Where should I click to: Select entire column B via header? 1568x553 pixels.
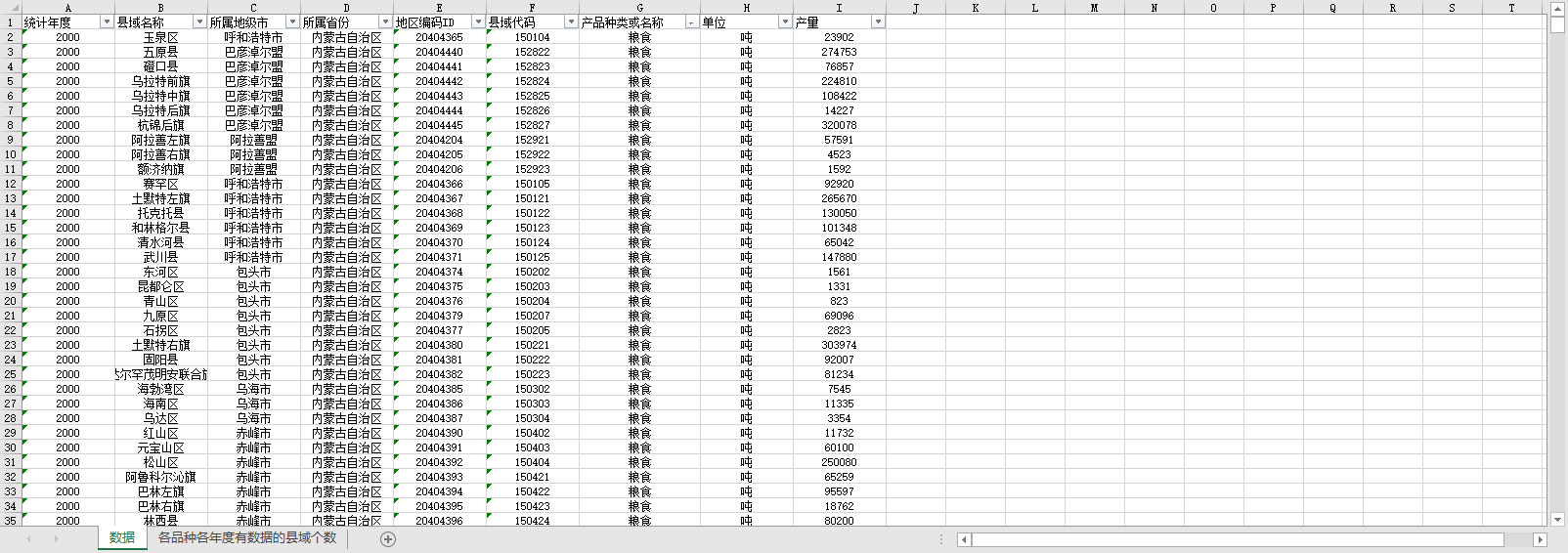point(160,8)
